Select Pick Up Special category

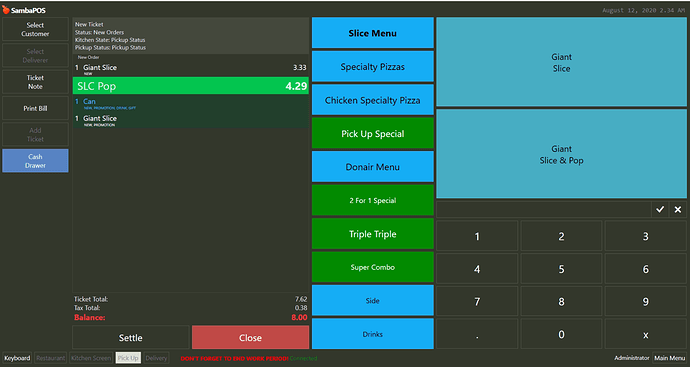pyautogui.click(x=373, y=133)
